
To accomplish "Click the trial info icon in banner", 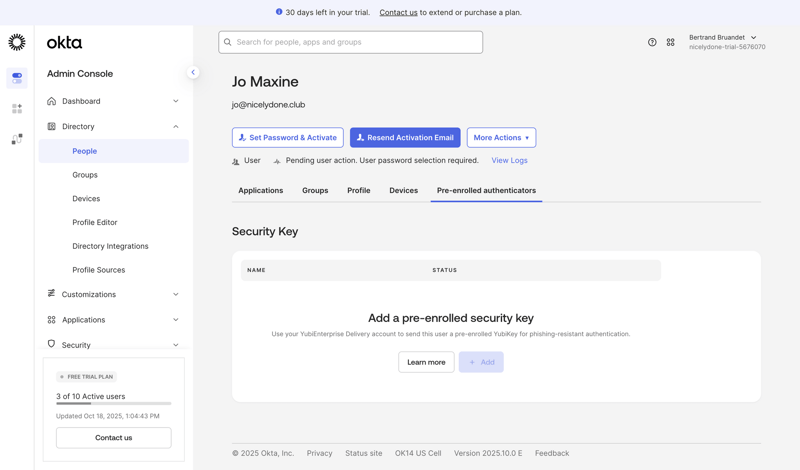I will click(x=279, y=12).
